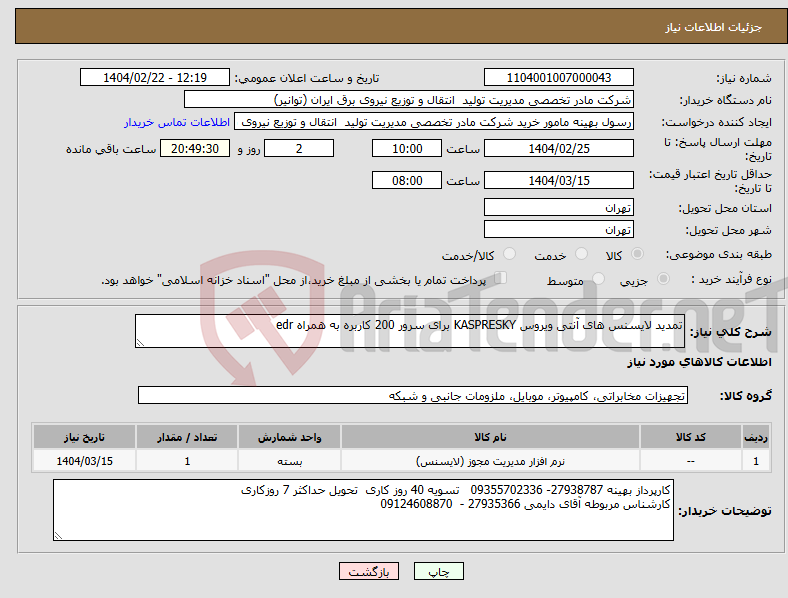
Task: Click the need date cell 1404/03/15 in table
Action: tap(84, 461)
